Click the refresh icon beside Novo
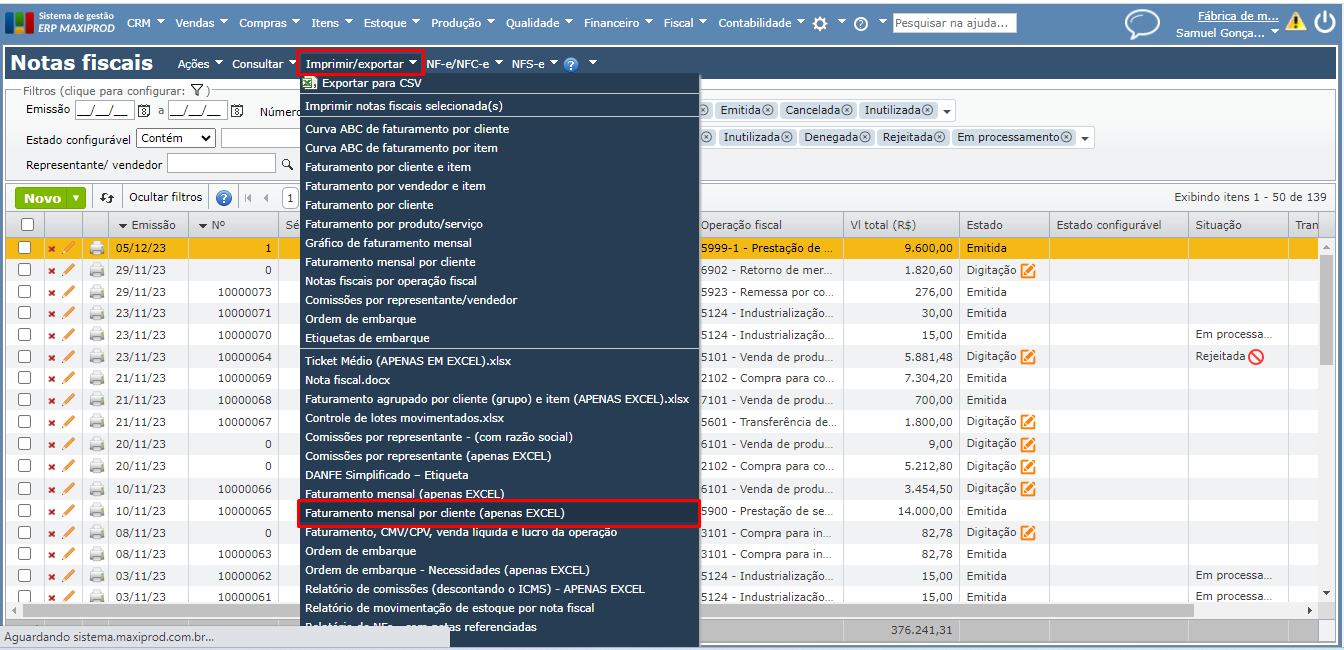1344x650 pixels. coord(107,198)
